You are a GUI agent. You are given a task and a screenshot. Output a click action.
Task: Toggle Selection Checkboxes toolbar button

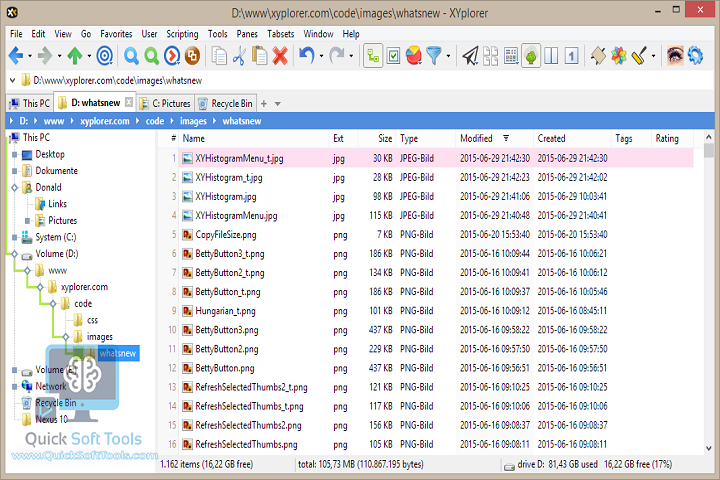click(x=394, y=56)
